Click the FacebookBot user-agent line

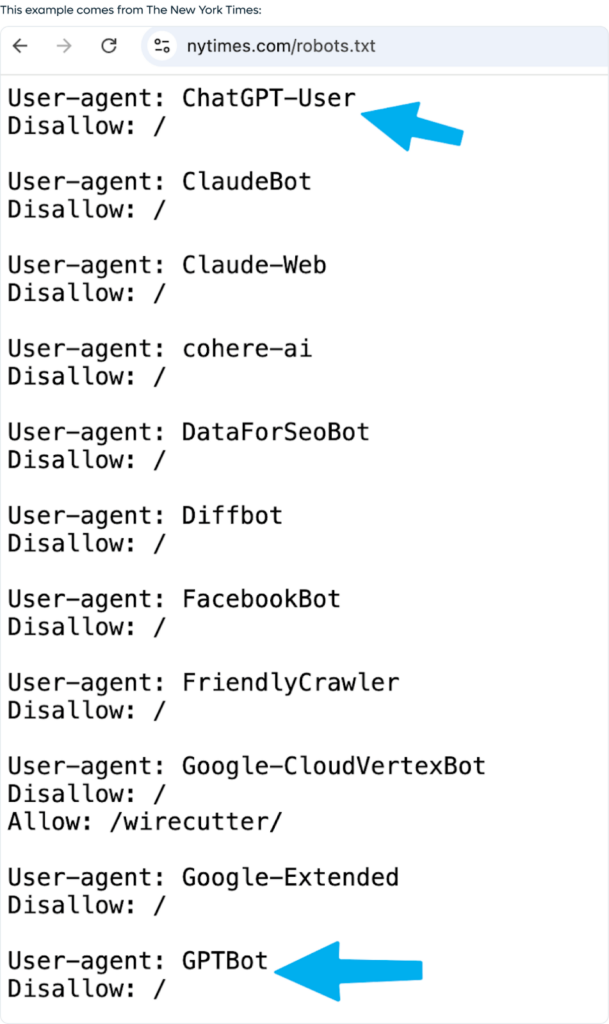(x=174, y=599)
